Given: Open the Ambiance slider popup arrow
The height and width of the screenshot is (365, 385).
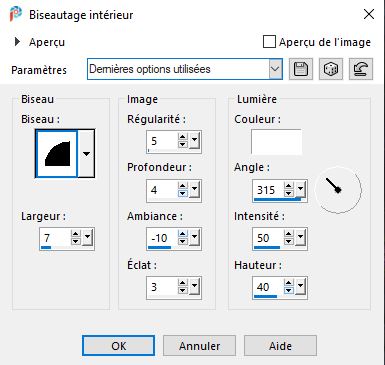Looking at the screenshot, I should [x=194, y=238].
